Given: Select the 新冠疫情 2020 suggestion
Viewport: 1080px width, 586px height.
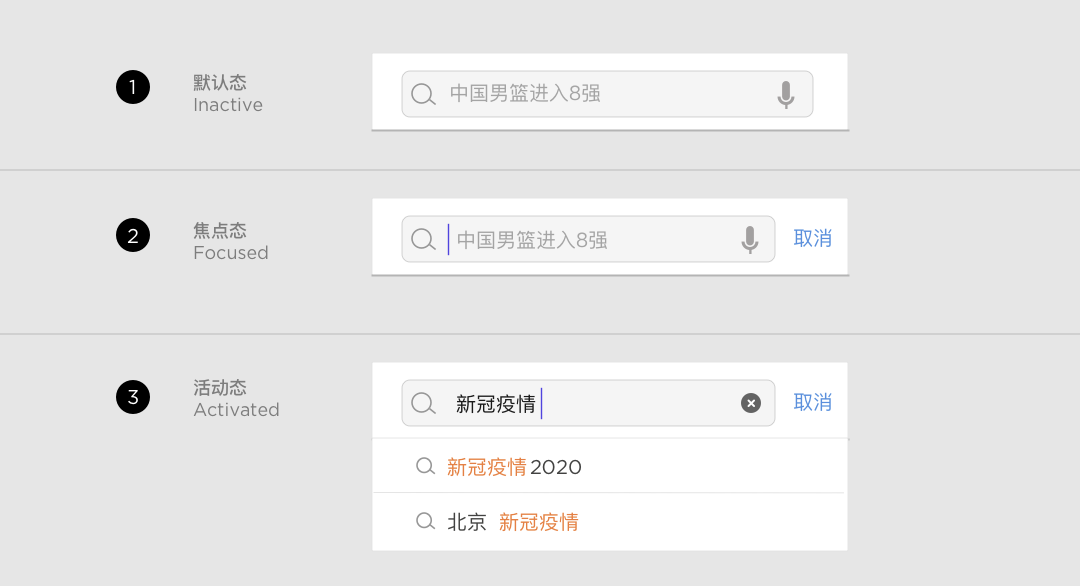Looking at the screenshot, I should pyautogui.click(x=610, y=466).
